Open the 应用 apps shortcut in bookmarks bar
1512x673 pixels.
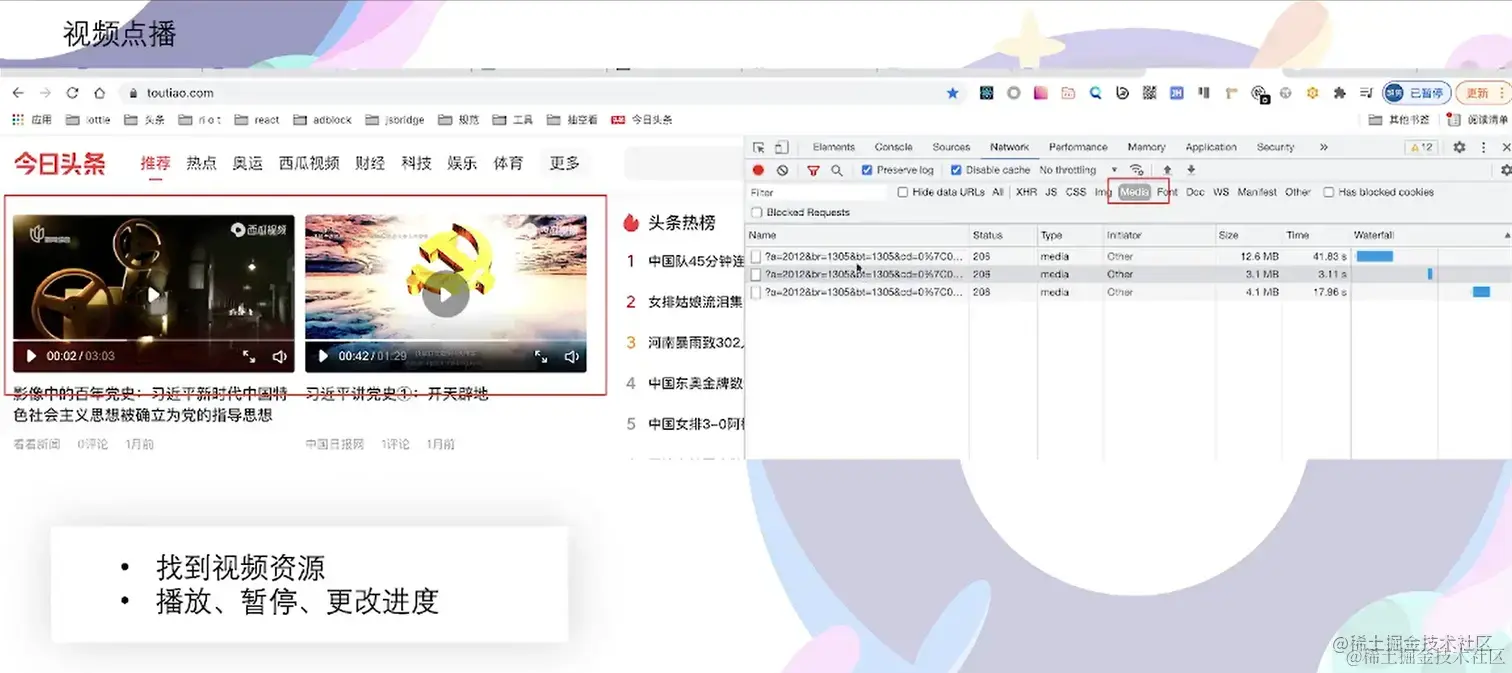pos(32,120)
